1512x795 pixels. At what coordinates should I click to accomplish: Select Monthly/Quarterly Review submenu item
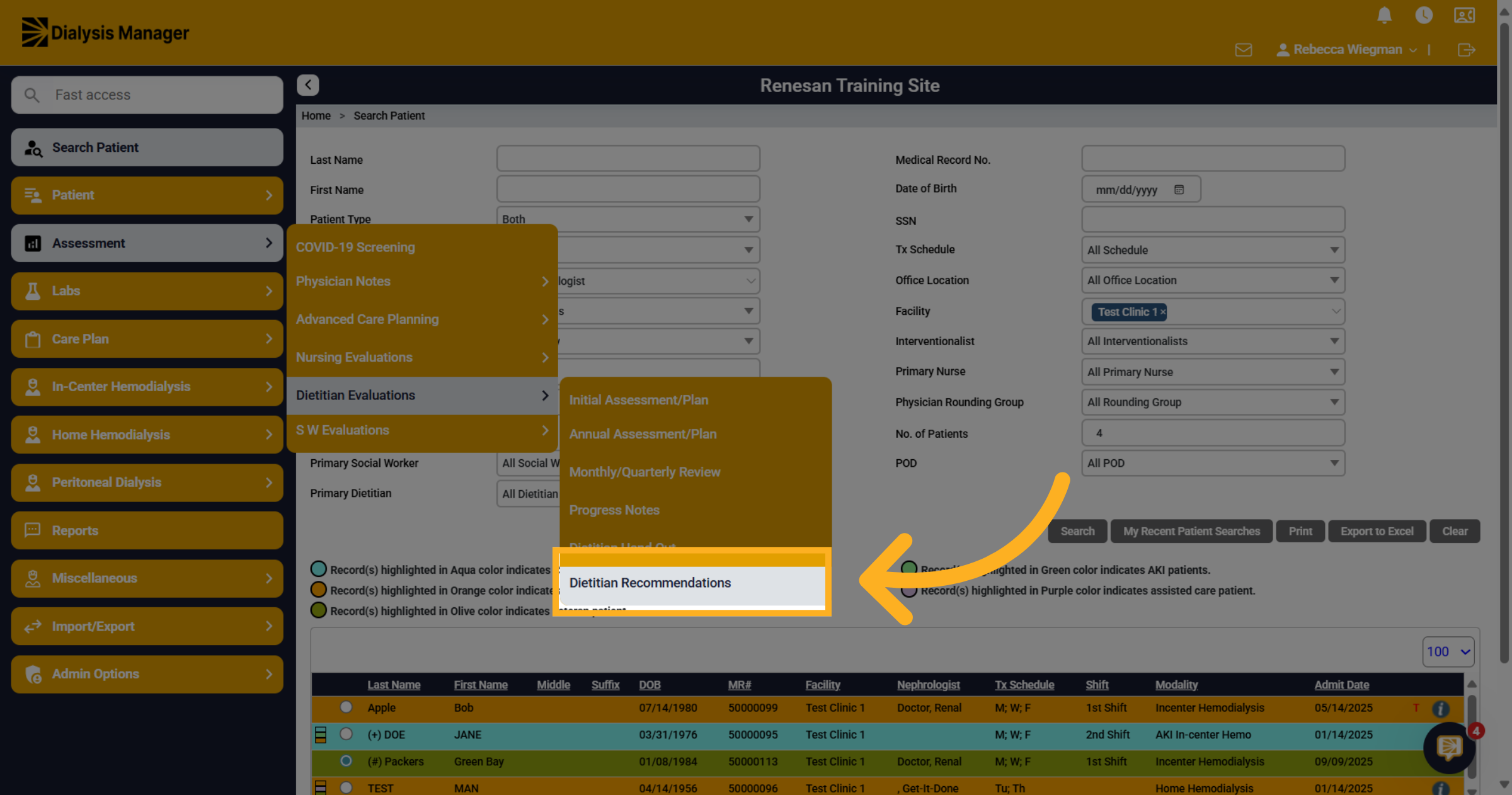[695, 472]
